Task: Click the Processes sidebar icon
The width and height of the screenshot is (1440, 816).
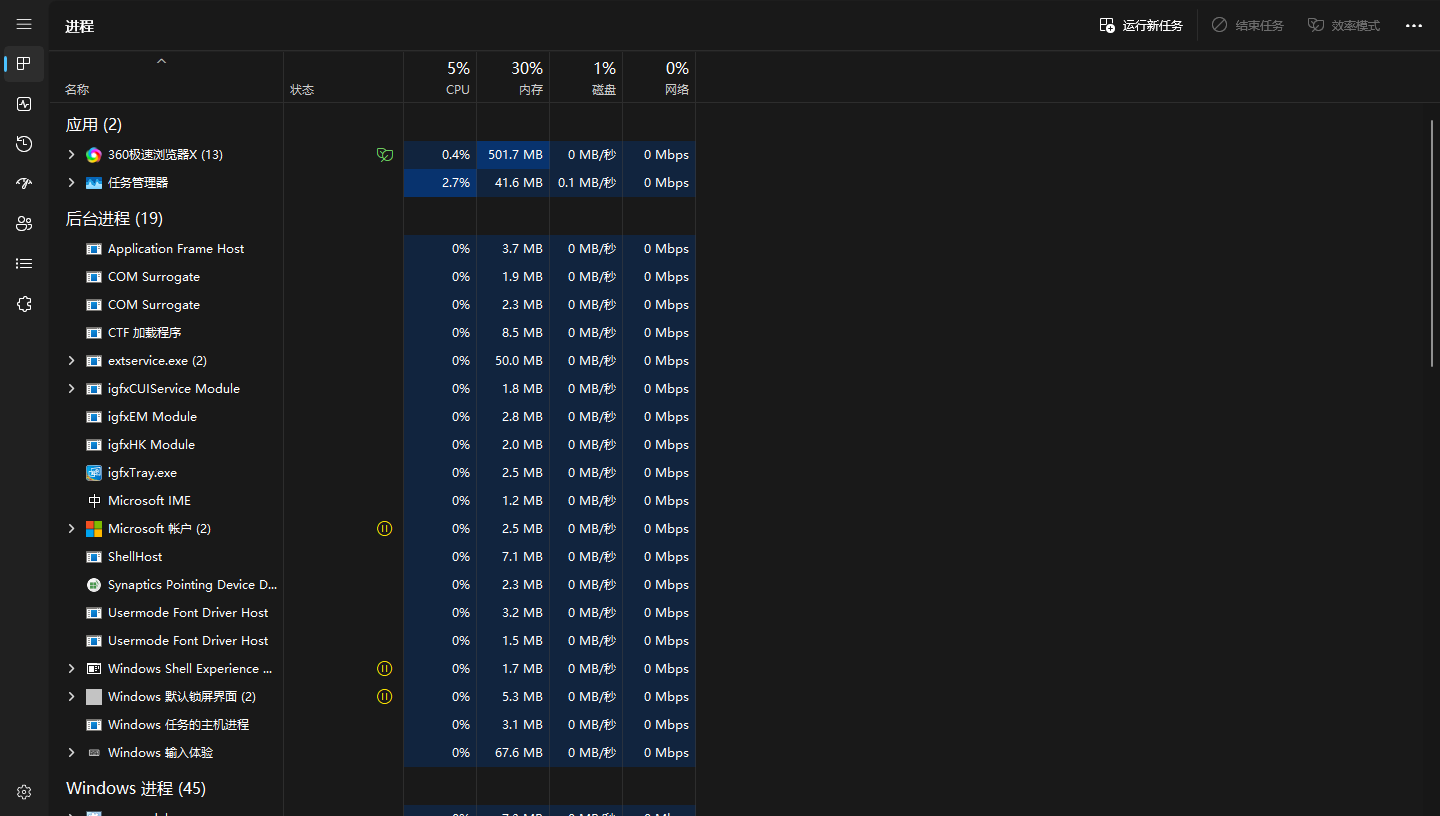Action: point(24,64)
